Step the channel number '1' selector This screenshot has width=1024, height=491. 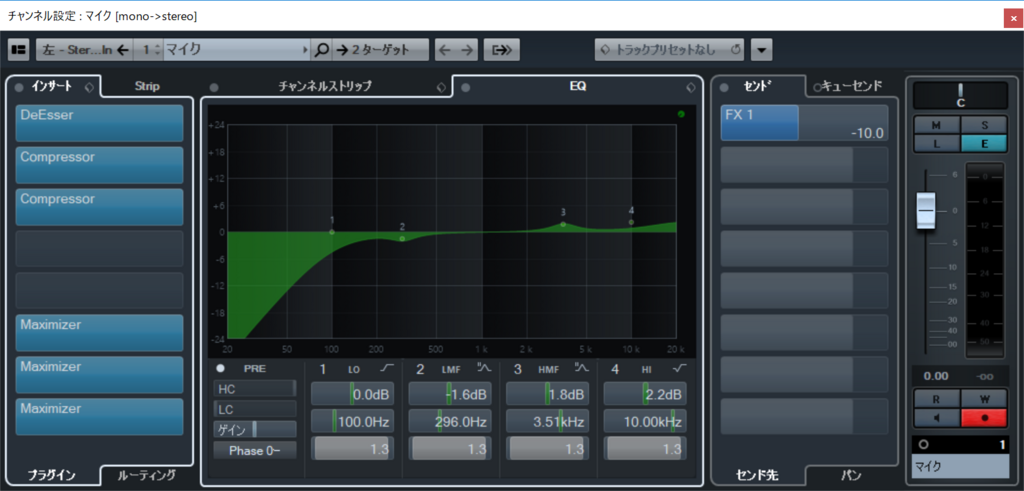(x=148, y=50)
